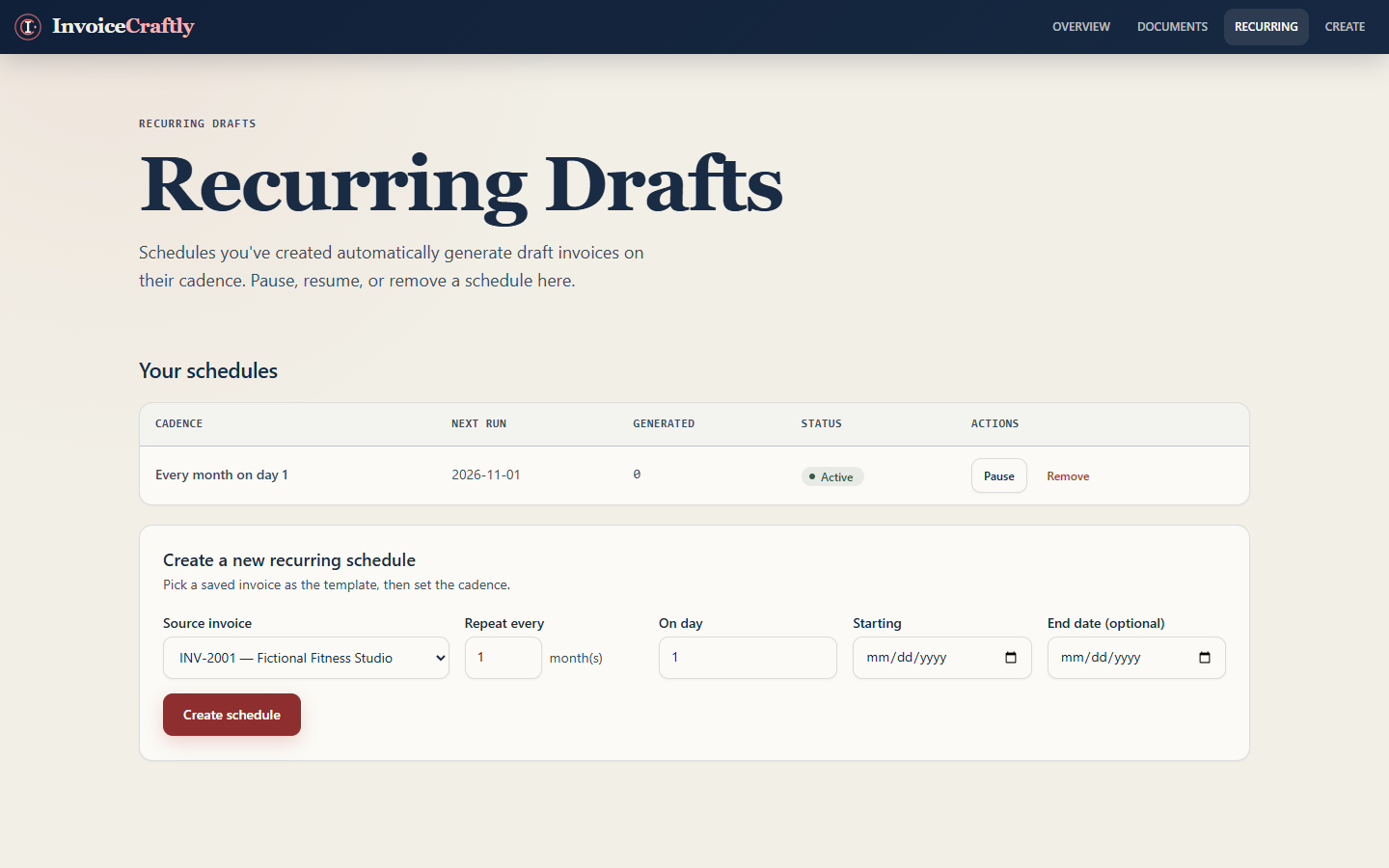The height and width of the screenshot is (868, 1389).
Task: Open the Create nav item
Action: [x=1345, y=27]
